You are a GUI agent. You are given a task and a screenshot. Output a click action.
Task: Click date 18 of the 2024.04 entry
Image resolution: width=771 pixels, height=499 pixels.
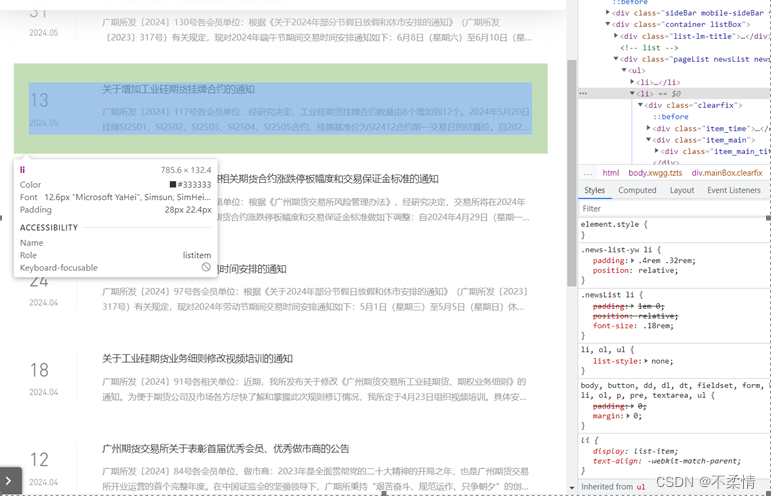click(x=39, y=370)
